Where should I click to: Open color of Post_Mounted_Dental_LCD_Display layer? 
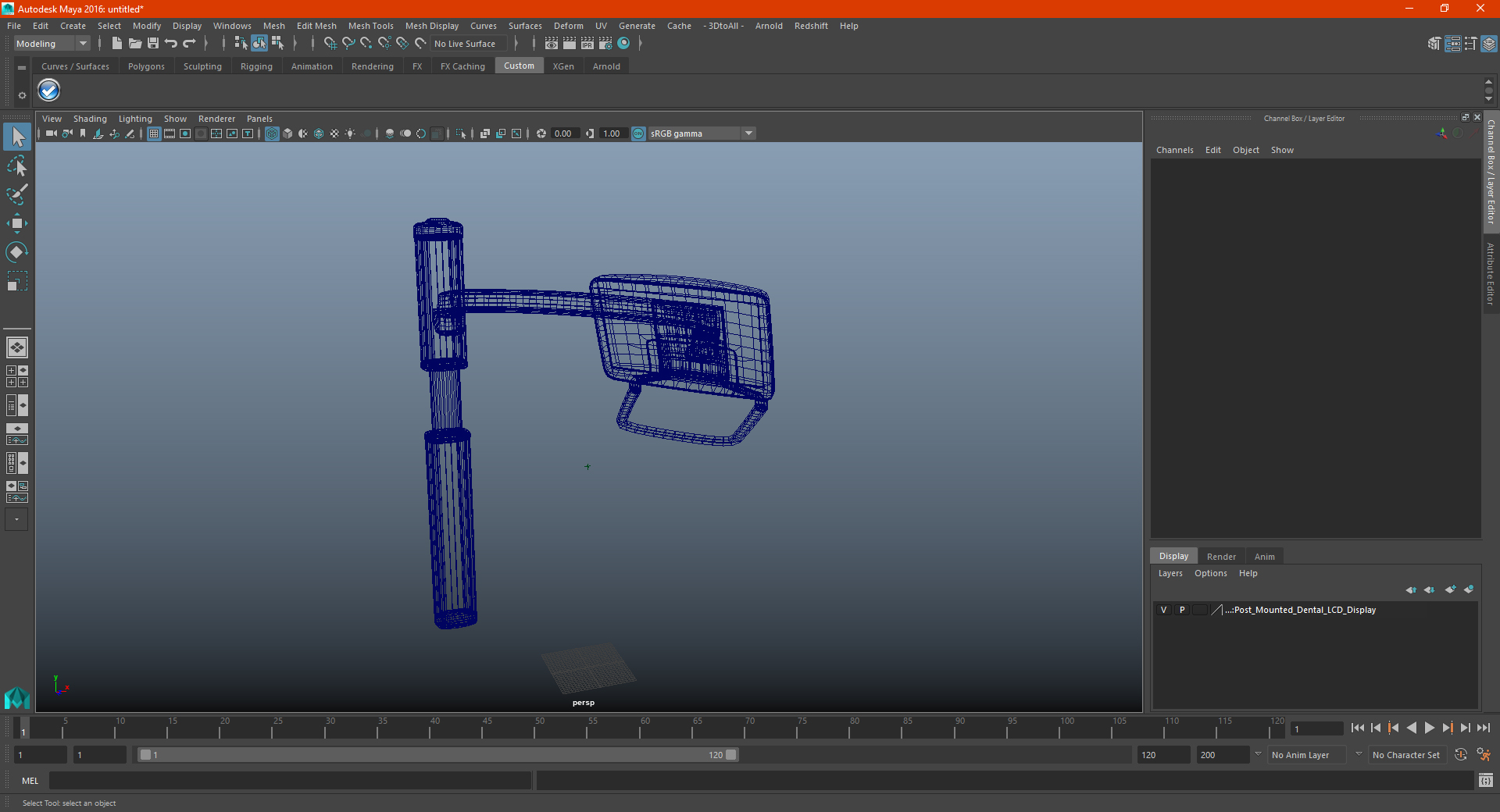[x=1217, y=610]
